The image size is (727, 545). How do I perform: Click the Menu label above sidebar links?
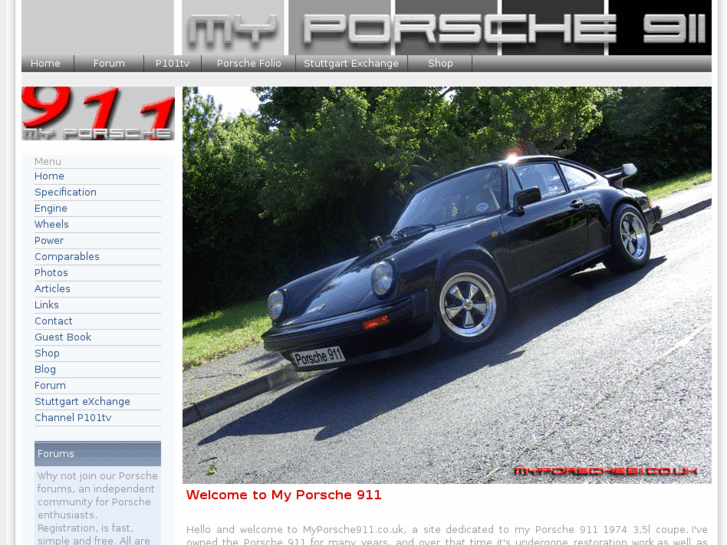pos(48,161)
